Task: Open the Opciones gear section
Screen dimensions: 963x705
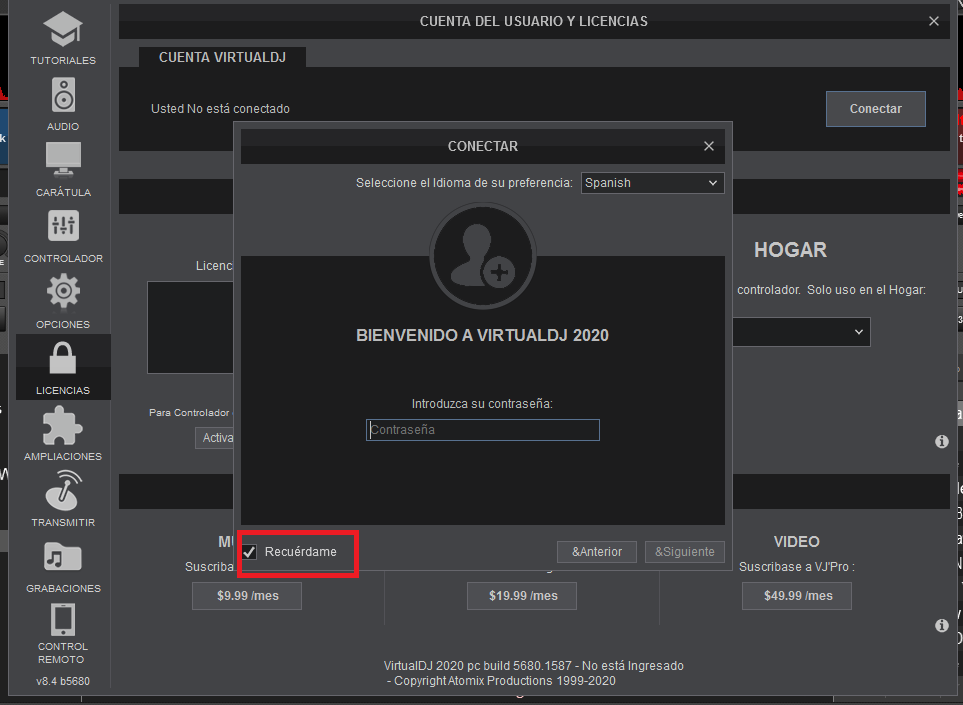Action: (x=63, y=302)
